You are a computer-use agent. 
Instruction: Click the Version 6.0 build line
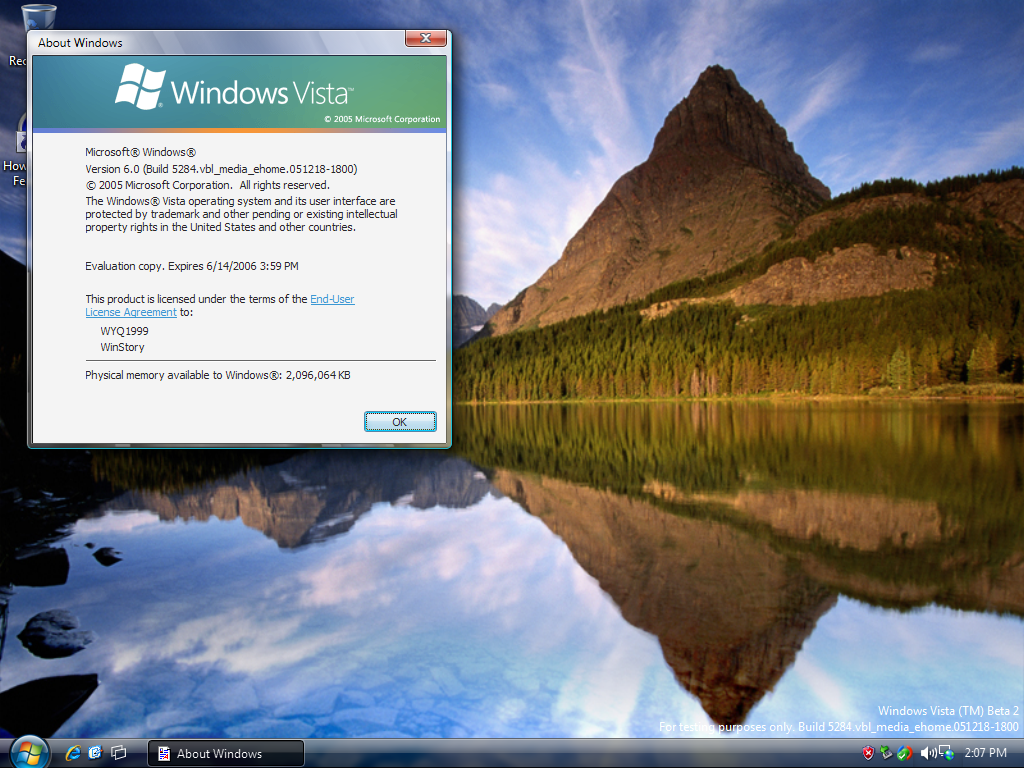click(221, 168)
